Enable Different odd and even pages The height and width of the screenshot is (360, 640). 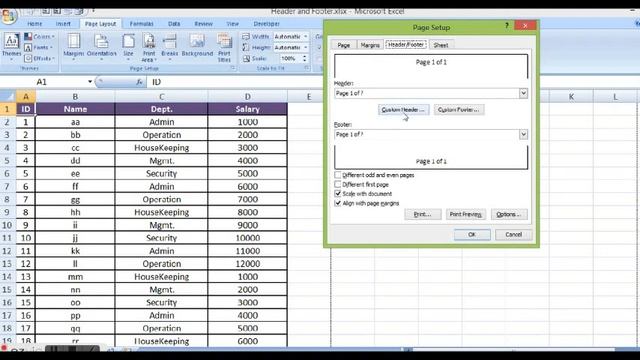(338, 175)
